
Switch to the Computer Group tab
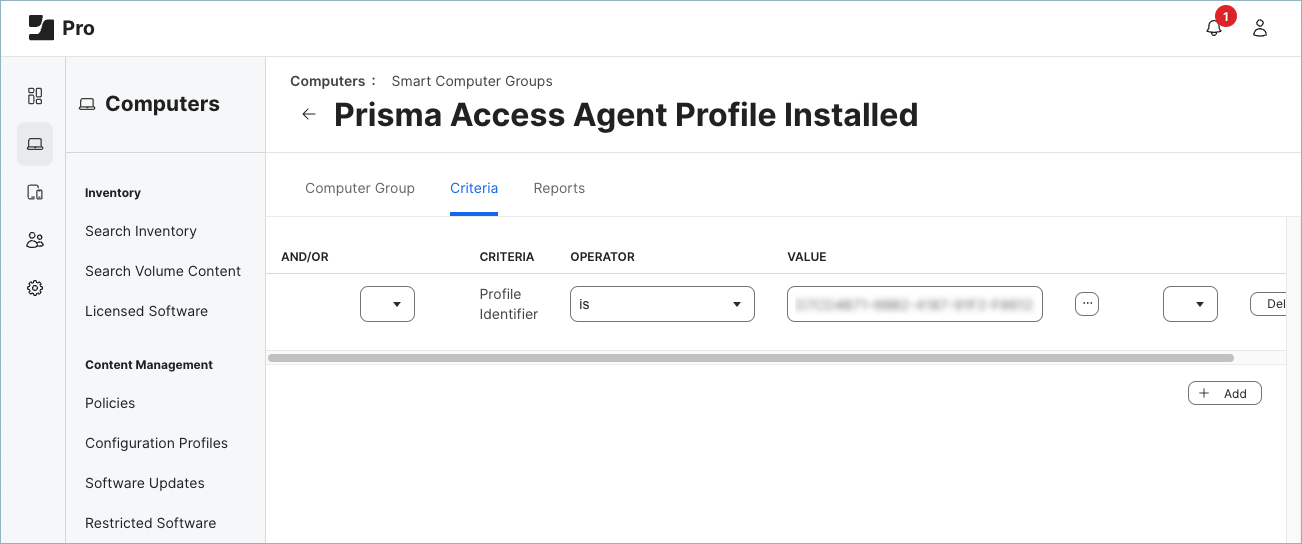point(360,188)
